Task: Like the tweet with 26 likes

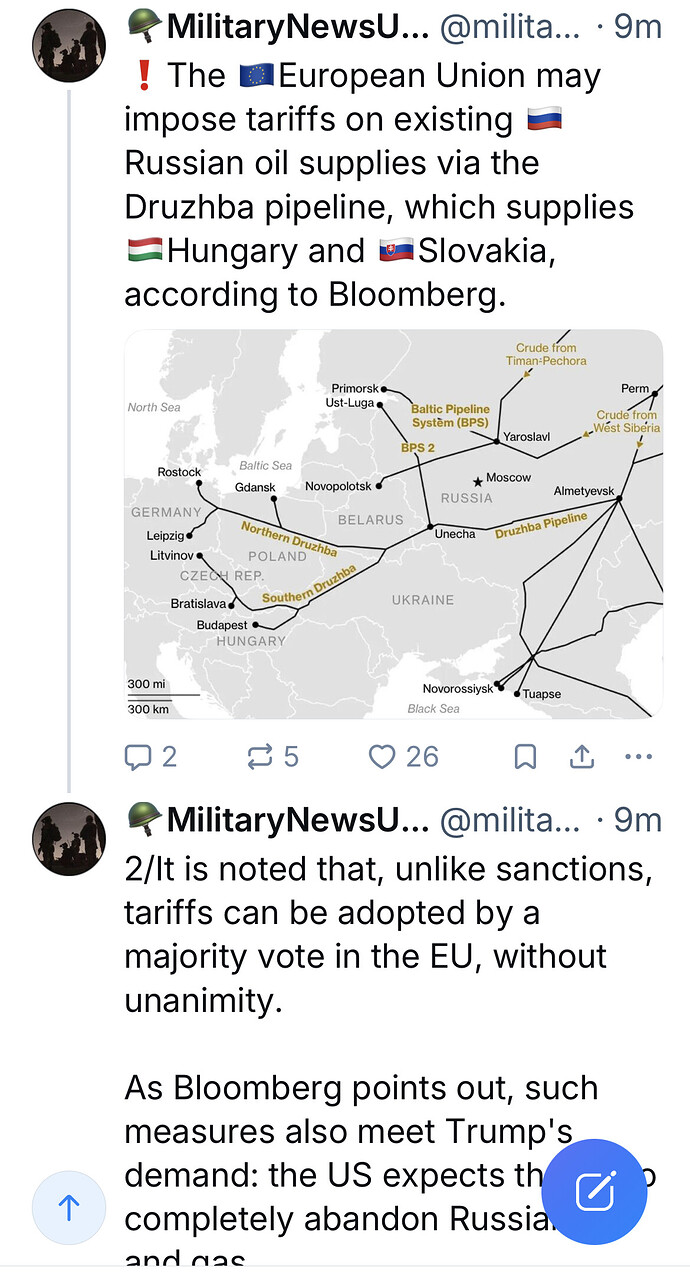Action: [383, 757]
